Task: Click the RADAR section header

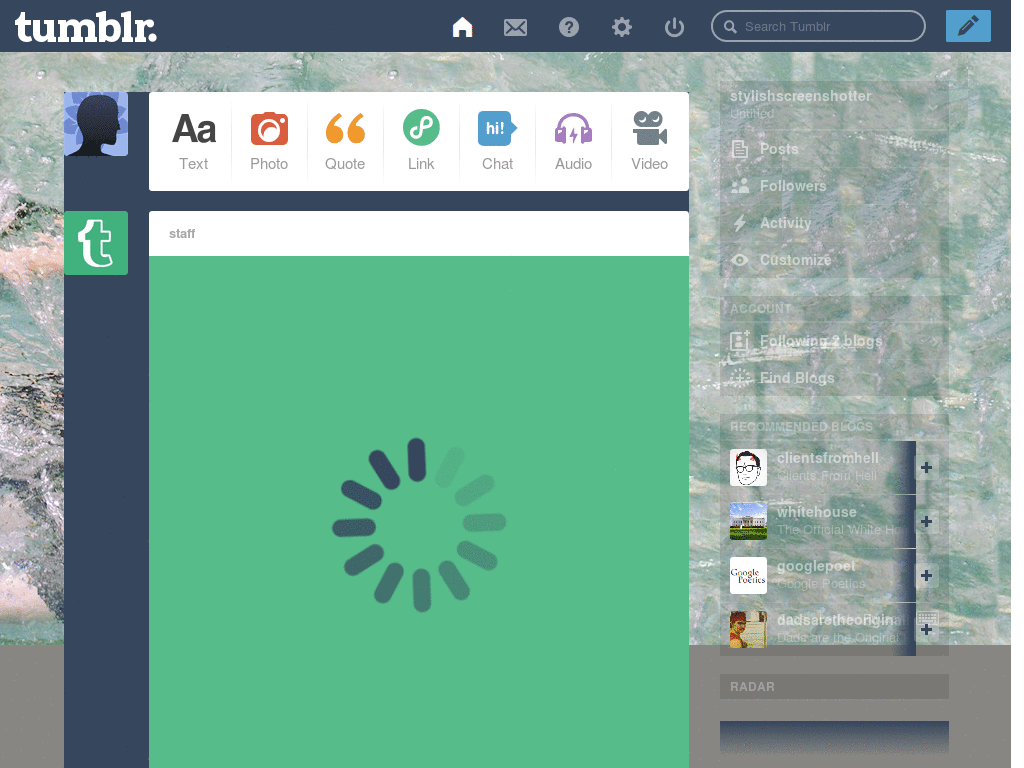Action: point(834,686)
